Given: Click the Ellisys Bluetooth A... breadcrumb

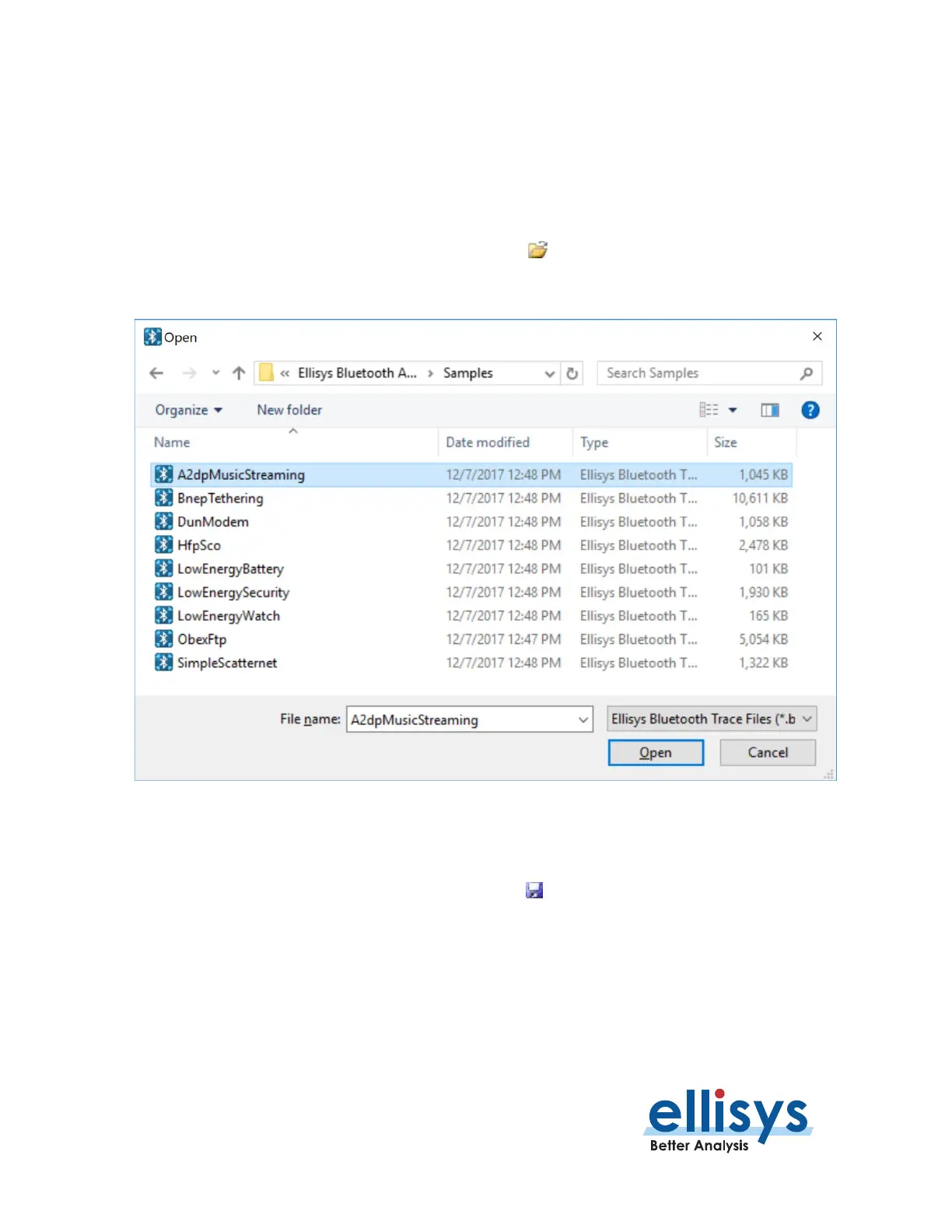Looking at the screenshot, I should [x=357, y=373].
